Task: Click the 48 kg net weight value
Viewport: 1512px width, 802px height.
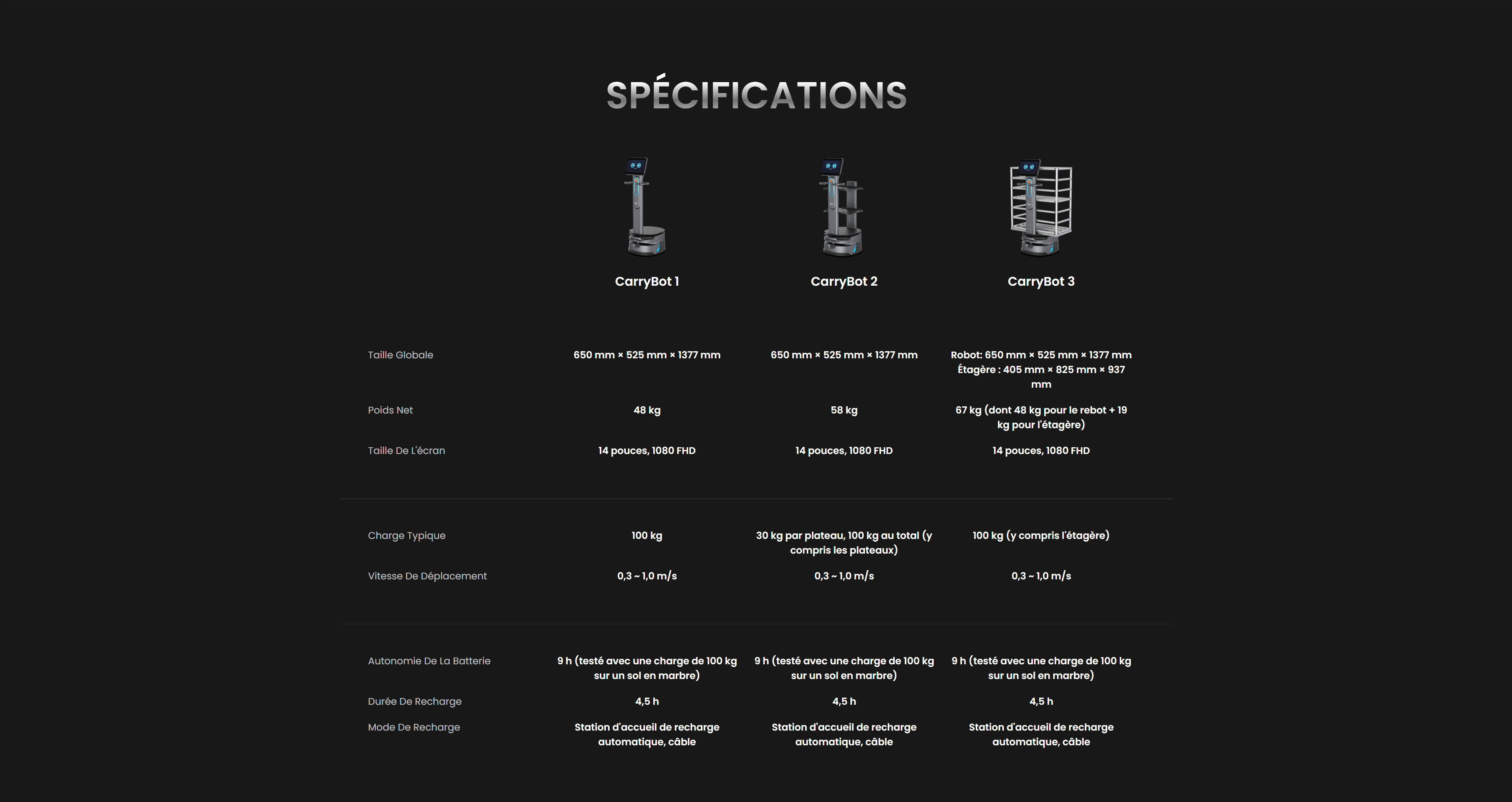Action: coord(647,410)
